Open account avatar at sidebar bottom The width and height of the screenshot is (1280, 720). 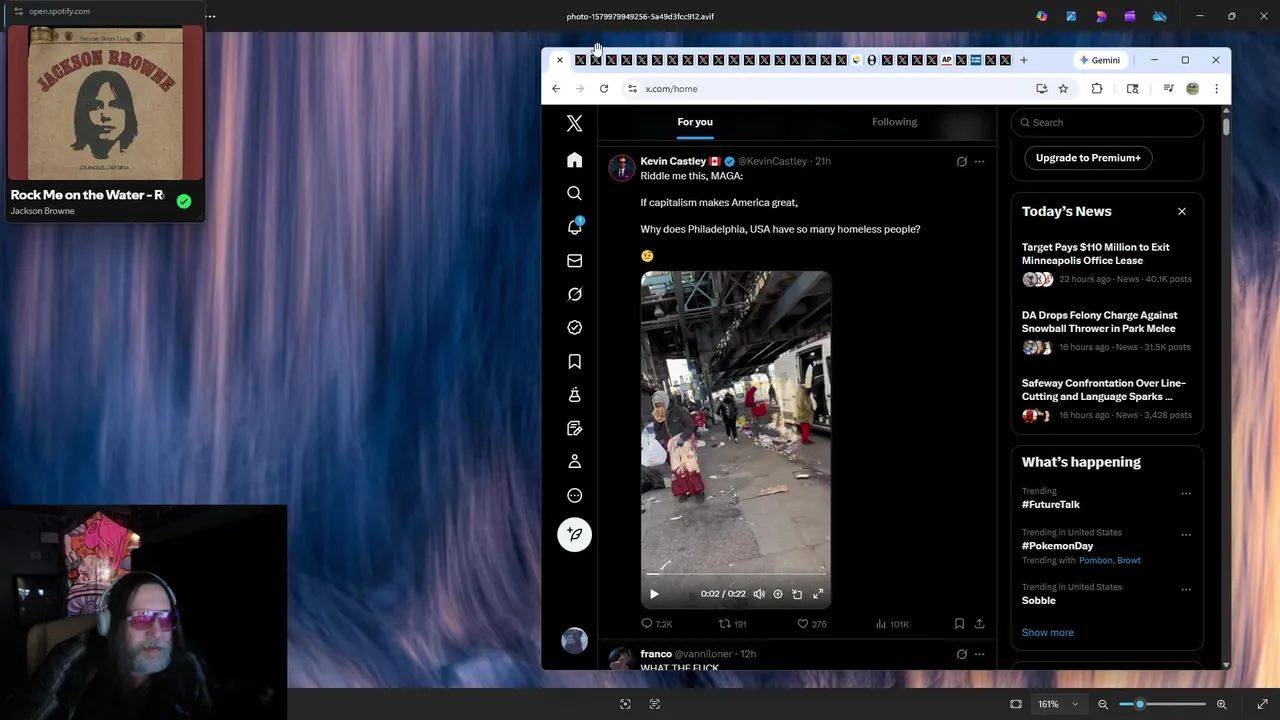click(x=574, y=640)
